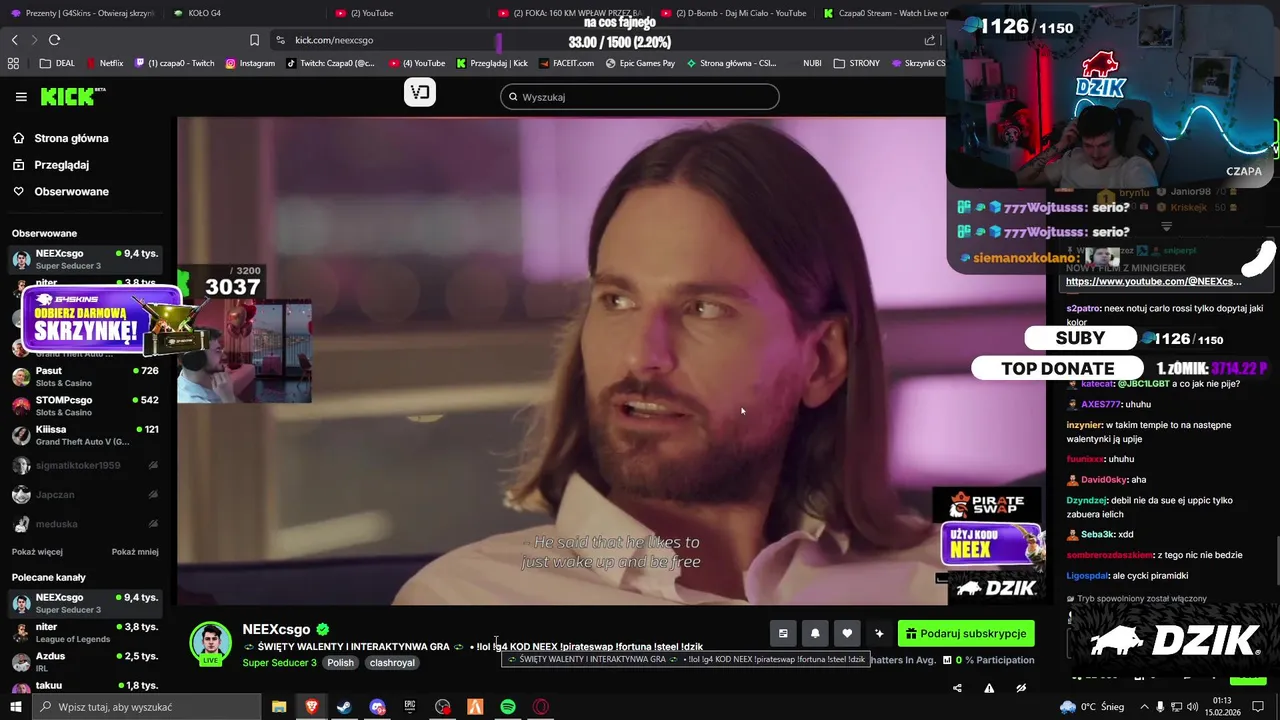The height and width of the screenshot is (720, 1280).
Task: Open Spotify from the taskbar
Action: click(508, 707)
